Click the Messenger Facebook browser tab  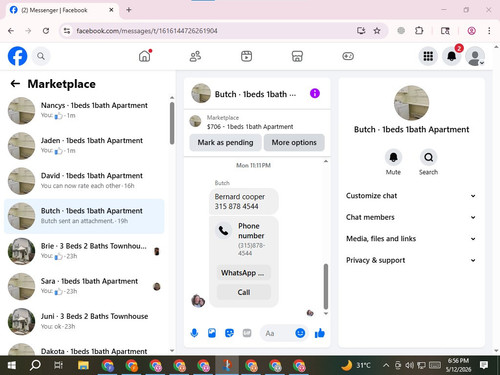coord(61,10)
